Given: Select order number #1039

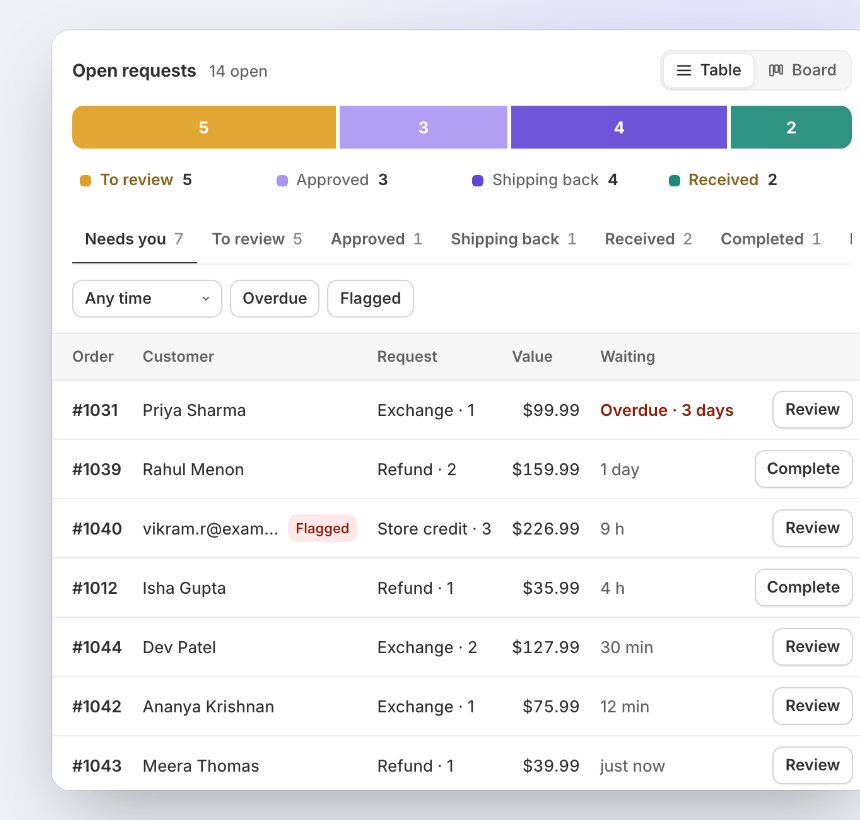Looking at the screenshot, I should [x=97, y=470].
